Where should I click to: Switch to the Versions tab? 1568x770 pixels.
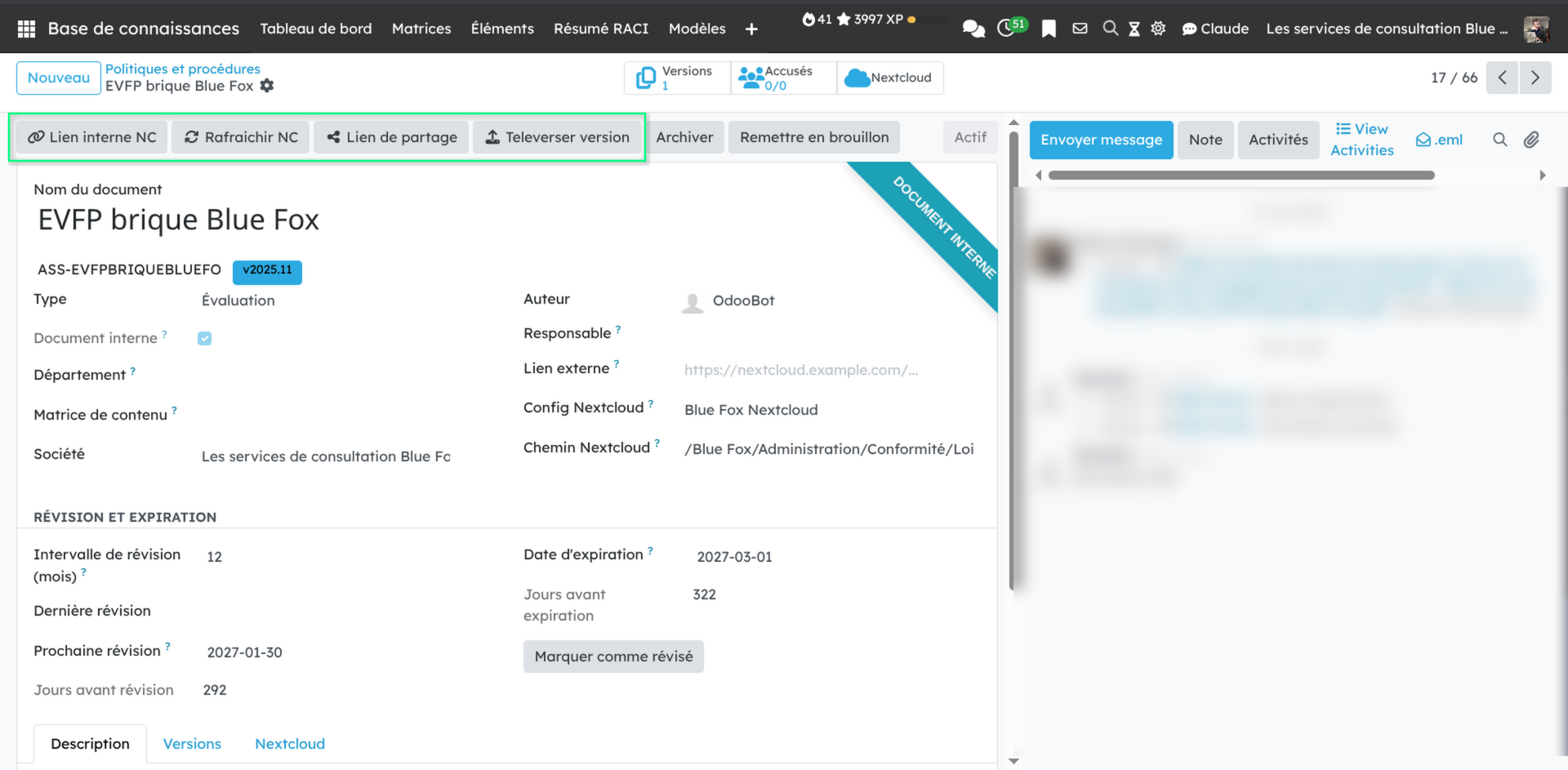[192, 744]
